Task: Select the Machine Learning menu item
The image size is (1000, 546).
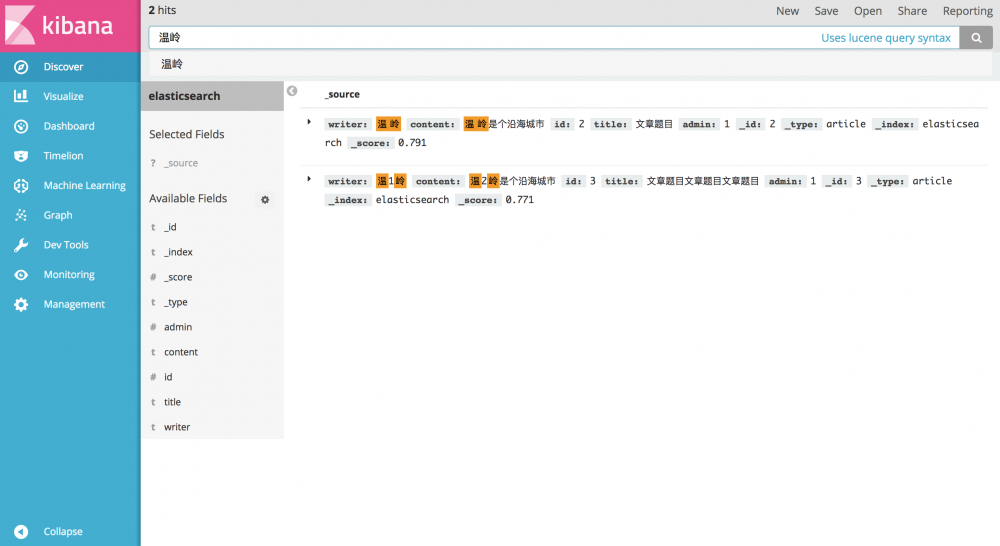Action: (84, 186)
